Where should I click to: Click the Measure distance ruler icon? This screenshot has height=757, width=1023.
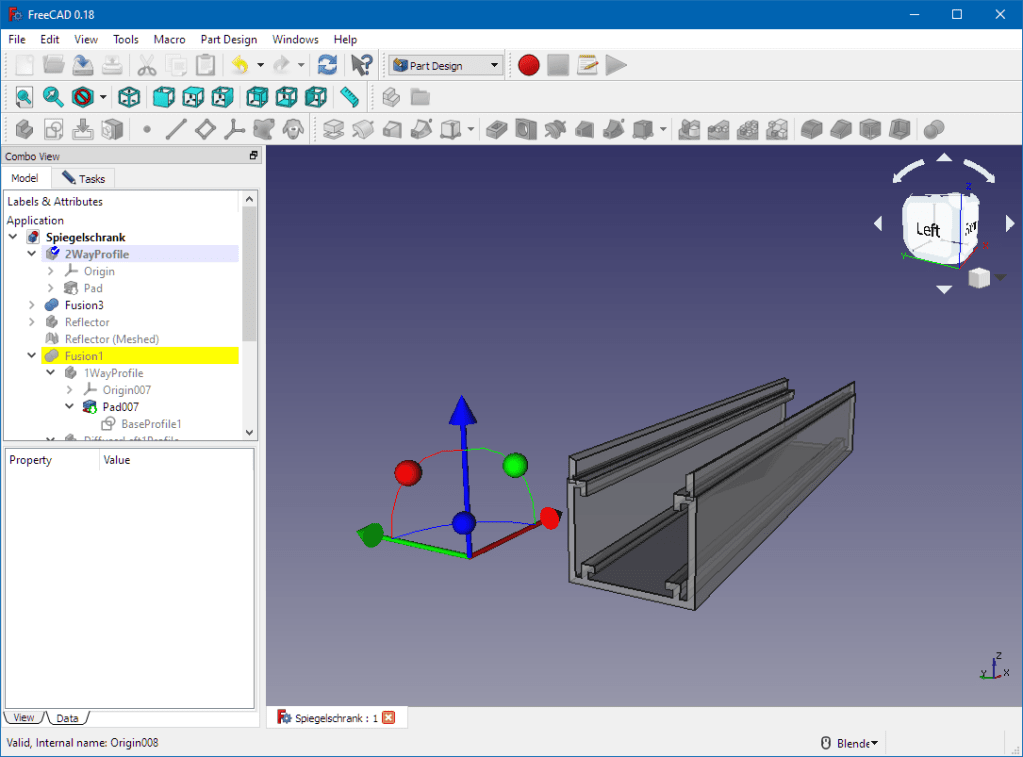click(x=349, y=97)
